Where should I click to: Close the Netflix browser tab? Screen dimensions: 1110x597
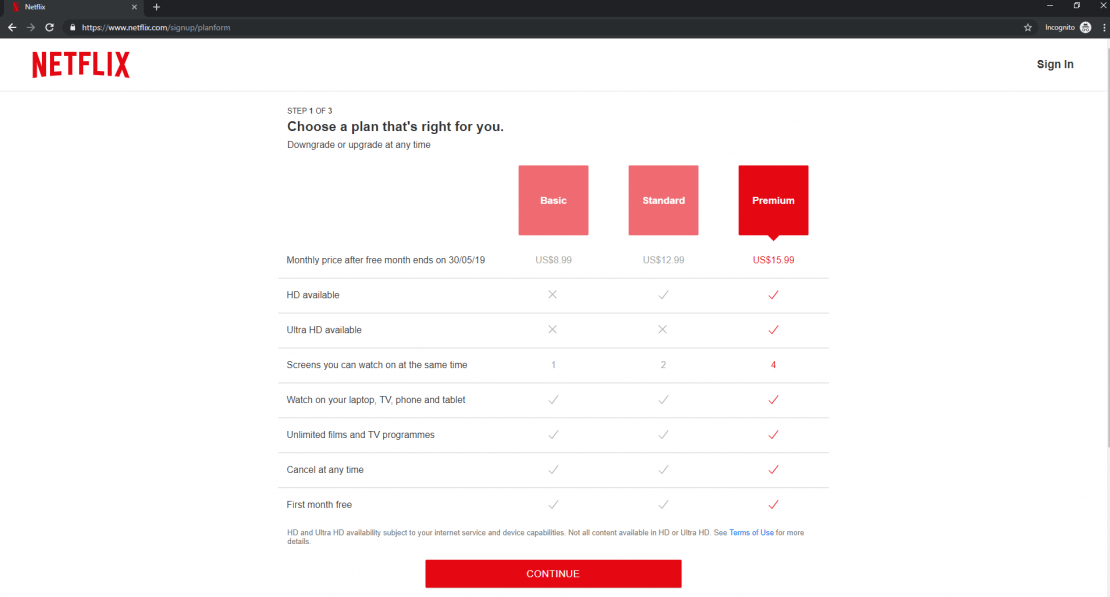pos(134,7)
